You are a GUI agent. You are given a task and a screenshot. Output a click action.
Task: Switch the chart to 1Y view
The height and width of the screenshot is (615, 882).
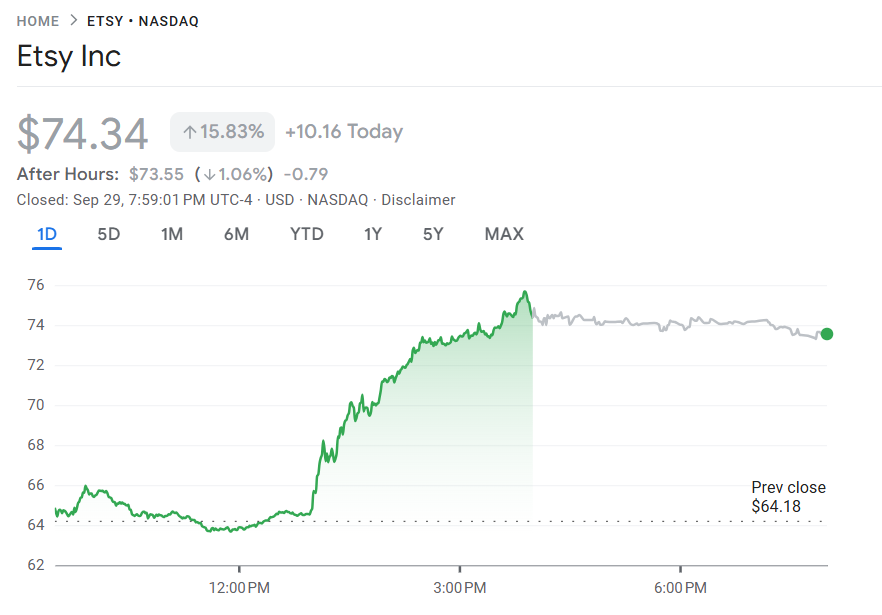pyautogui.click(x=373, y=235)
